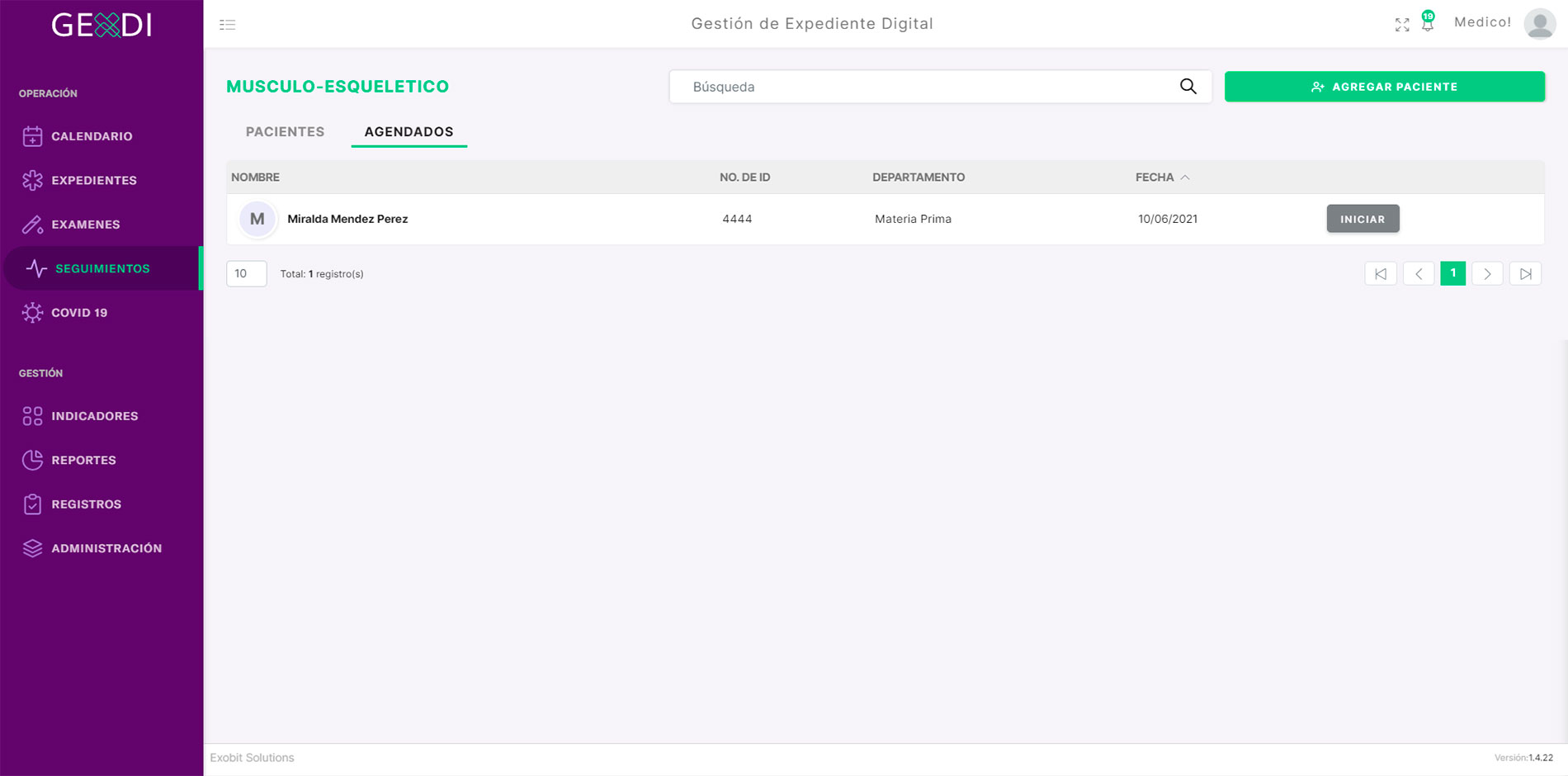Sort by the Departamento column header
This screenshot has height=776, width=1568.
pyautogui.click(x=919, y=177)
